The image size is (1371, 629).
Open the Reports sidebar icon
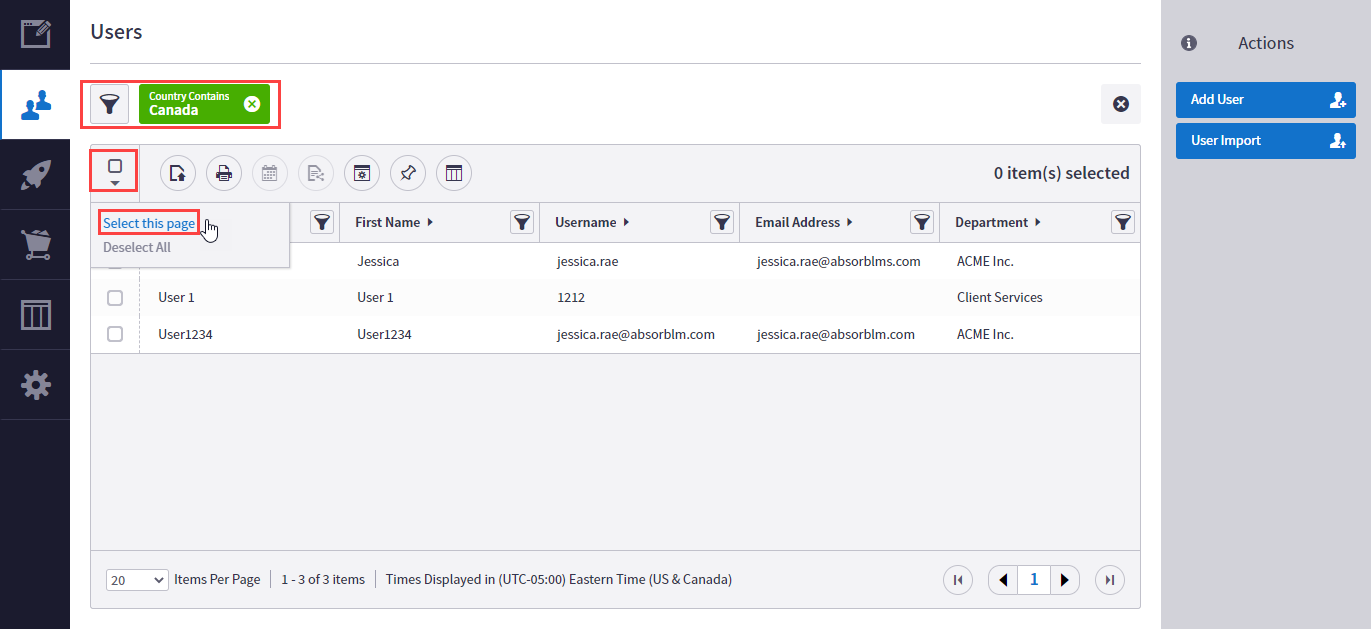point(35,313)
